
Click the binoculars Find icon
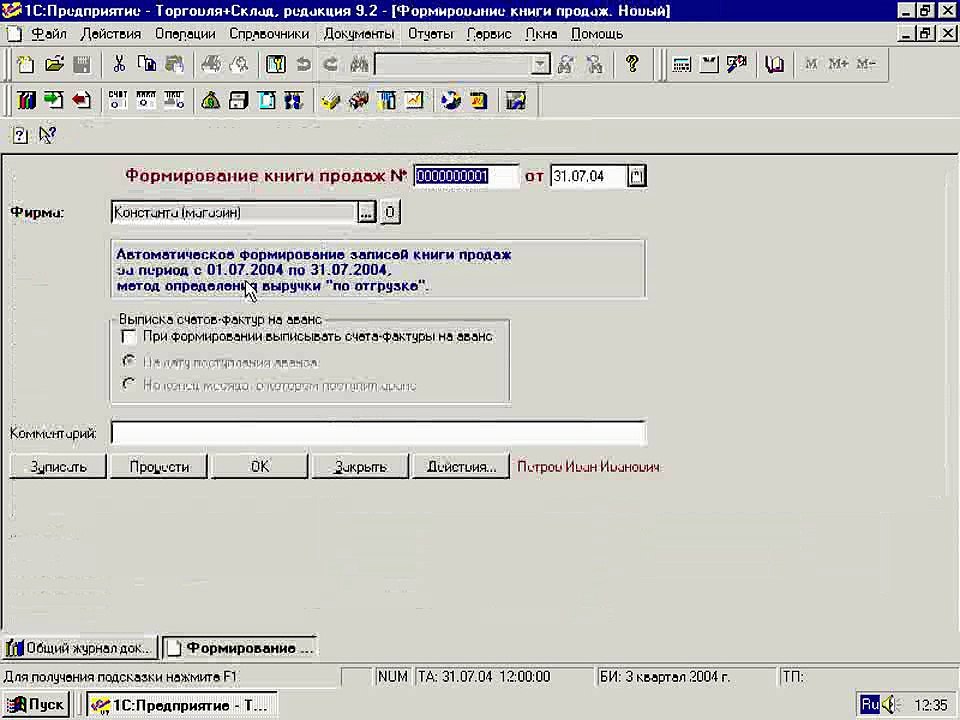point(359,64)
